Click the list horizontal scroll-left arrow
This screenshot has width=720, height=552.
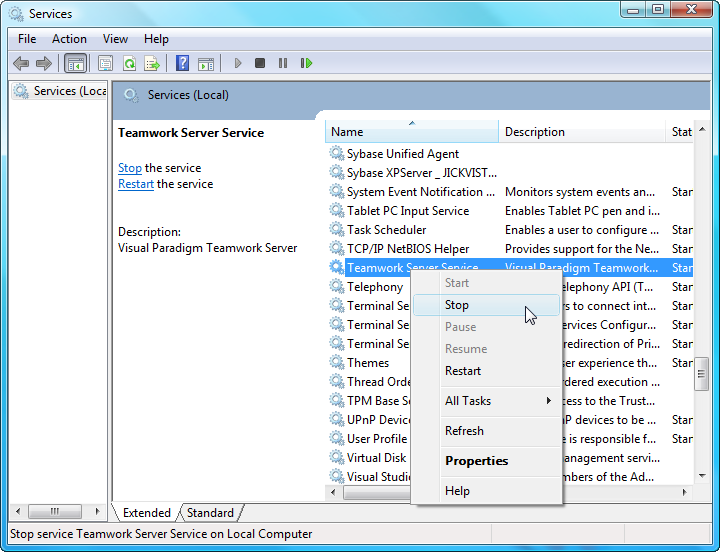tap(333, 492)
